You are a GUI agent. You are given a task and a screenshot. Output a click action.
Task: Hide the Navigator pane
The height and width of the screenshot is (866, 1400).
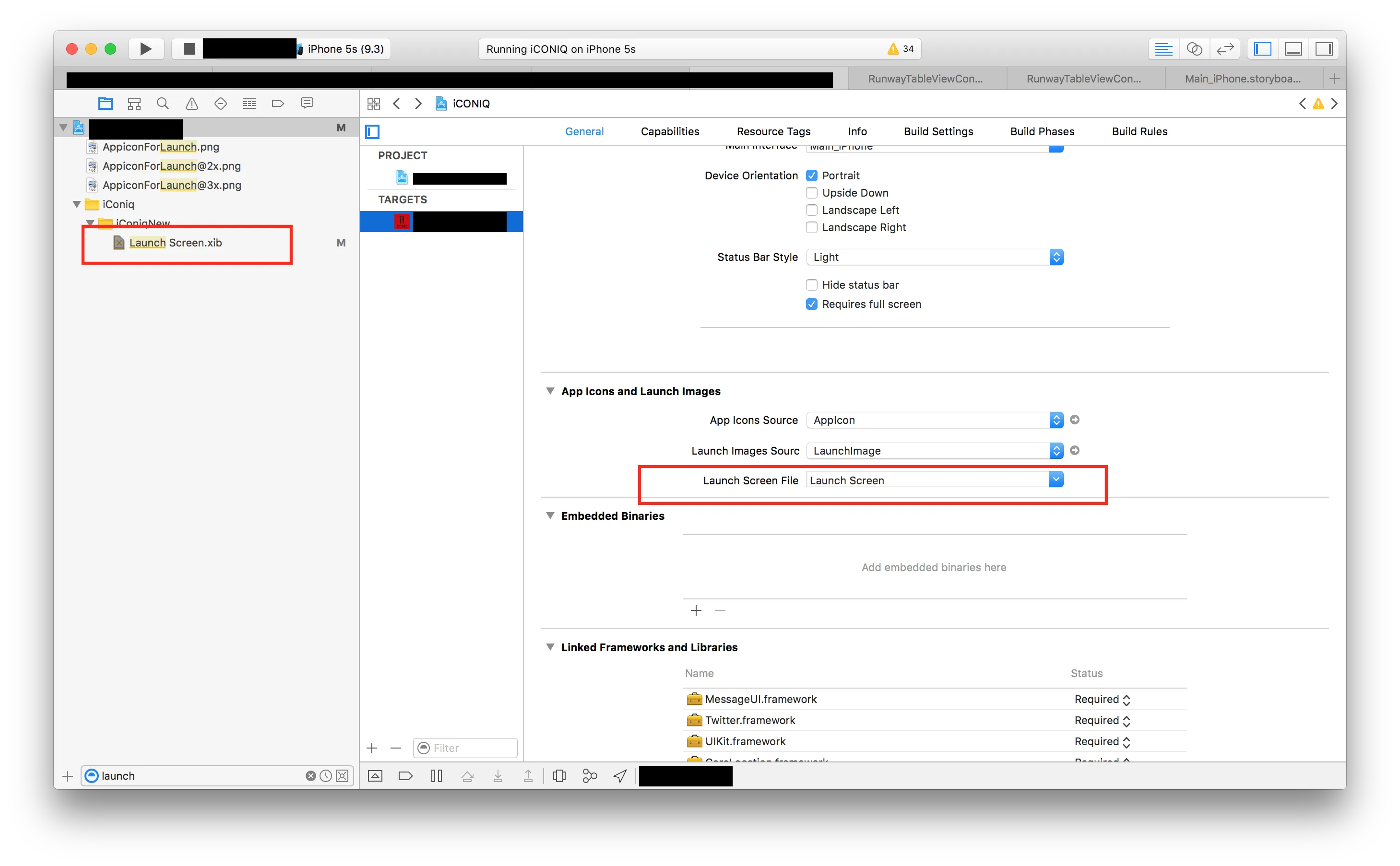click(x=1262, y=49)
